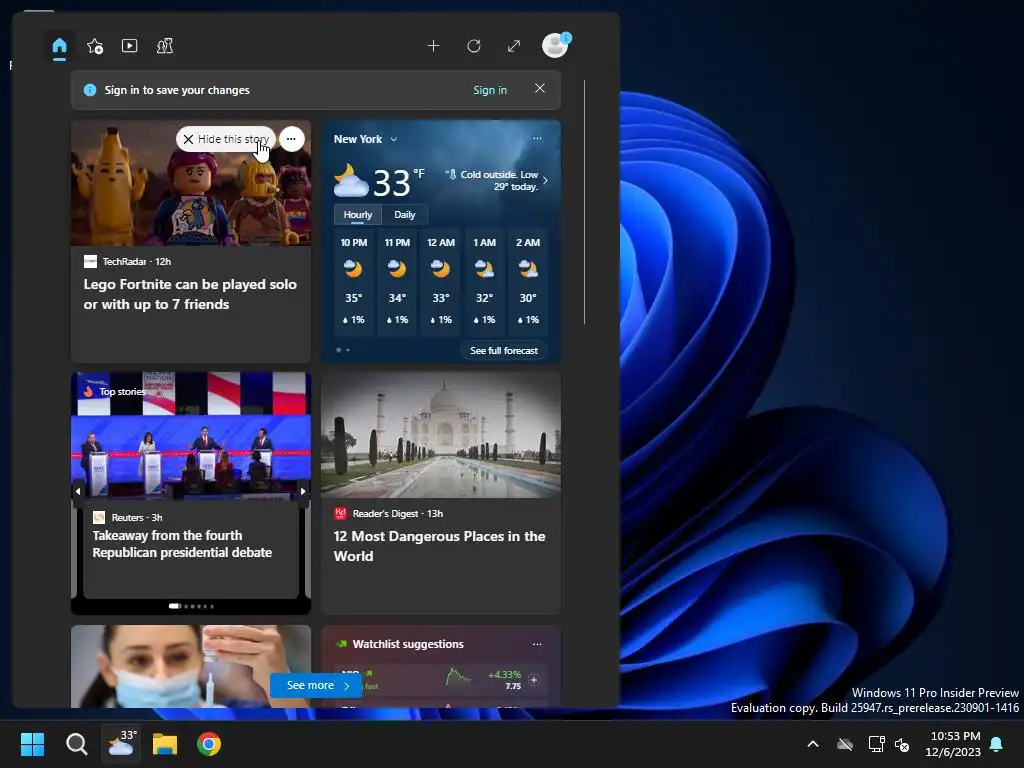Open more options on Lego Fortnite story
Image resolution: width=1024 pixels, height=768 pixels.
click(x=291, y=139)
